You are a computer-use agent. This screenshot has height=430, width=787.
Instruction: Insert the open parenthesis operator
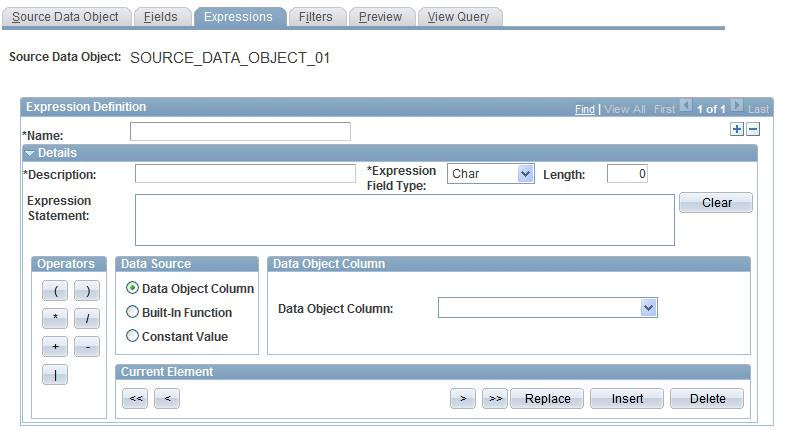[x=55, y=291]
